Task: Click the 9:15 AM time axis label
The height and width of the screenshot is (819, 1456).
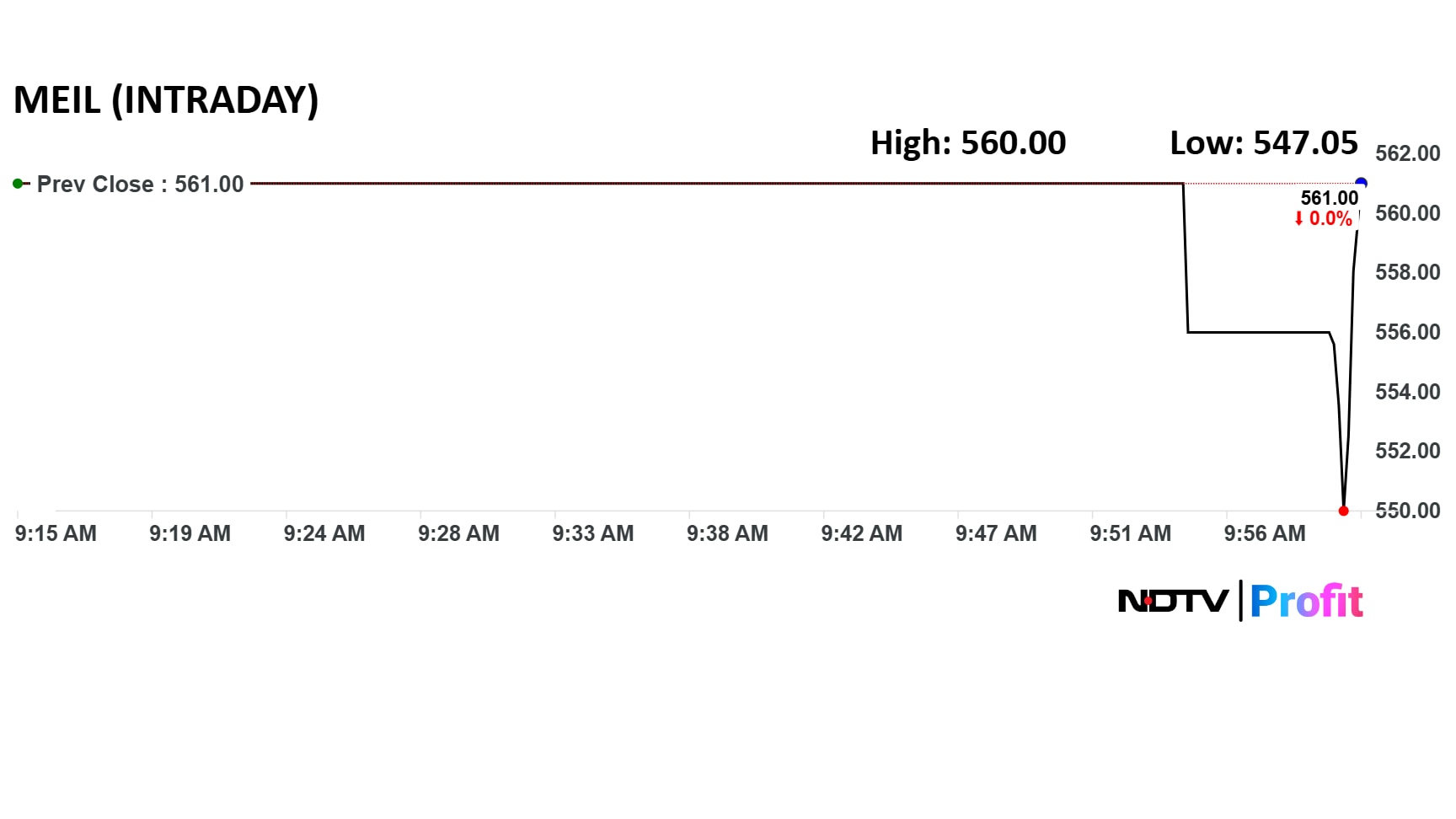Action: tap(56, 533)
